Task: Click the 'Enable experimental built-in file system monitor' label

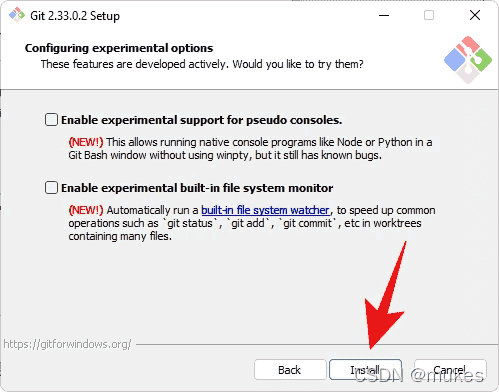Action: 197,188
